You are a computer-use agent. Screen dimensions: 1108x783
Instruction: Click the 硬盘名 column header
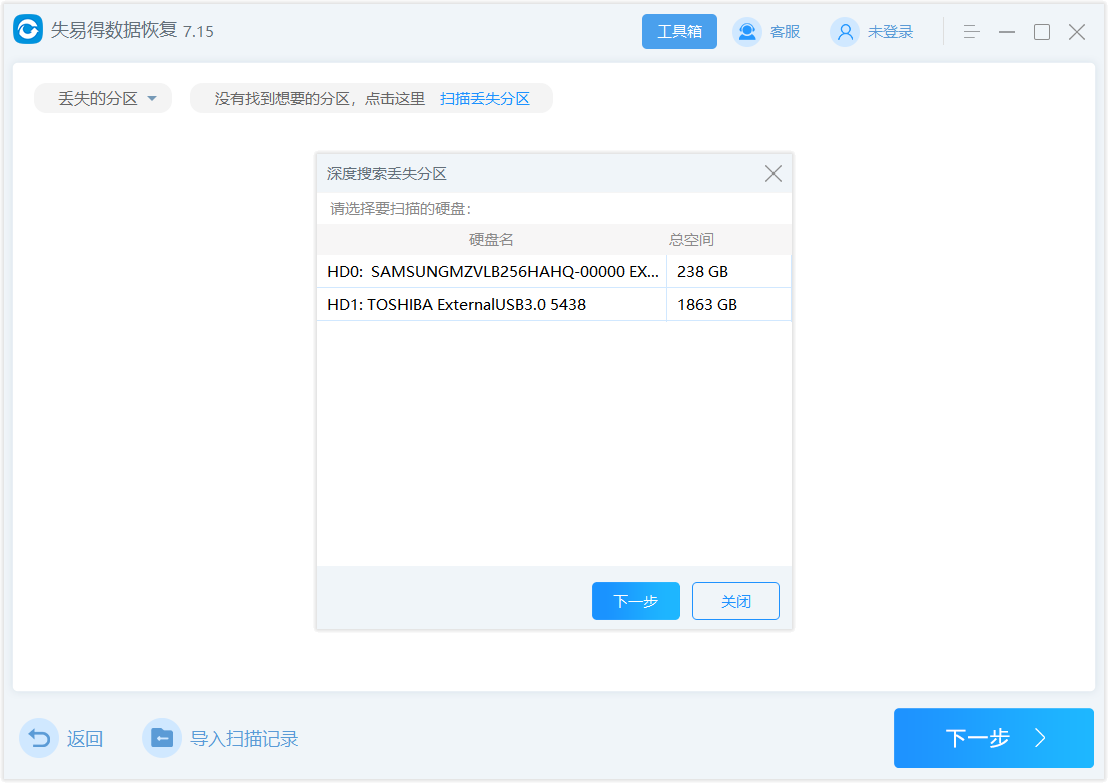point(491,240)
